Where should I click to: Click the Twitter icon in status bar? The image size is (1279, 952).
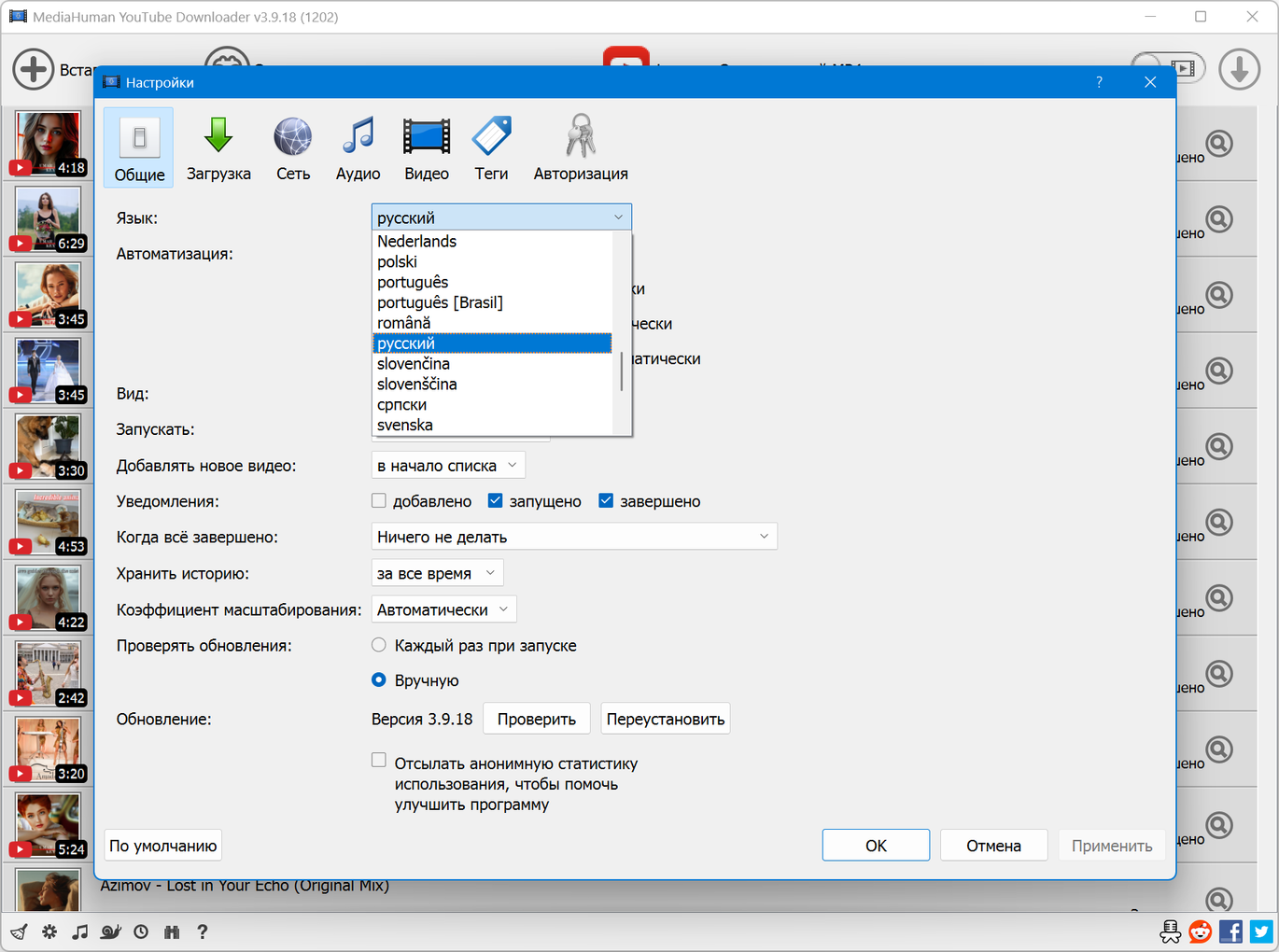point(1261,931)
